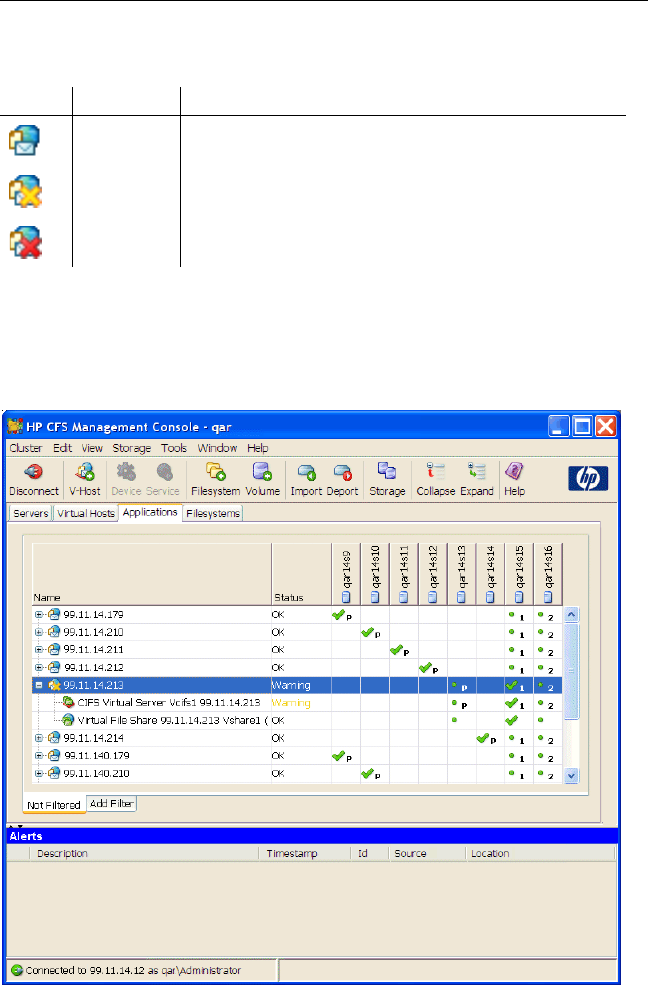Click the qar14s11 server column icon

point(404,597)
